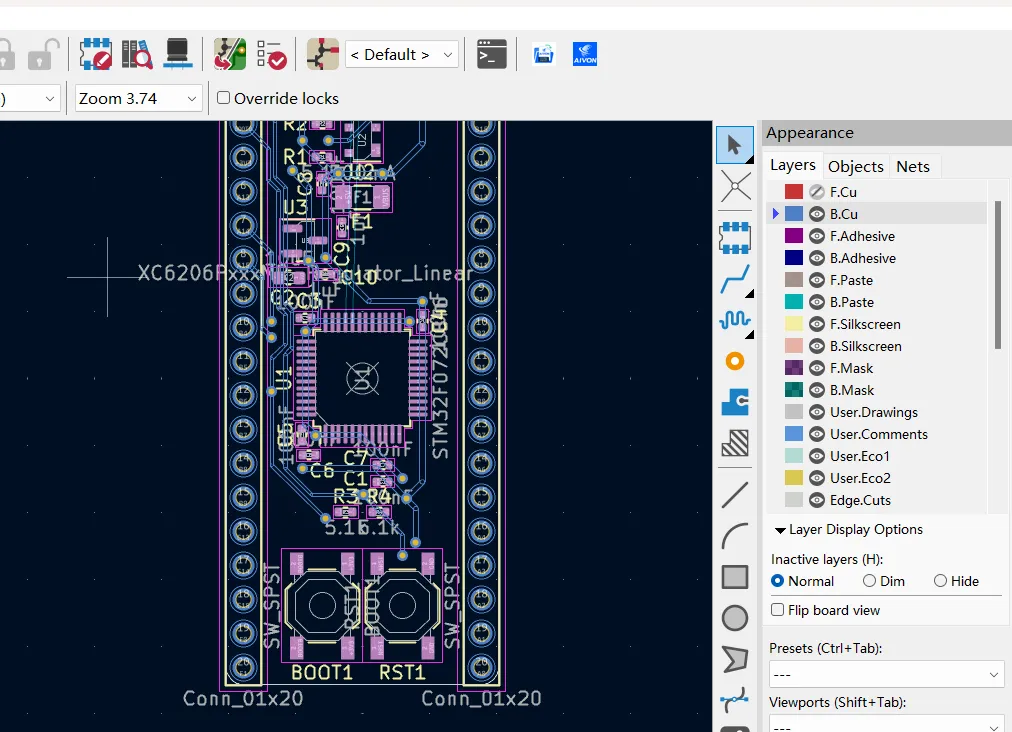Make B.Adhesive the active layer
The height and width of the screenshot is (732, 1012).
click(863, 258)
